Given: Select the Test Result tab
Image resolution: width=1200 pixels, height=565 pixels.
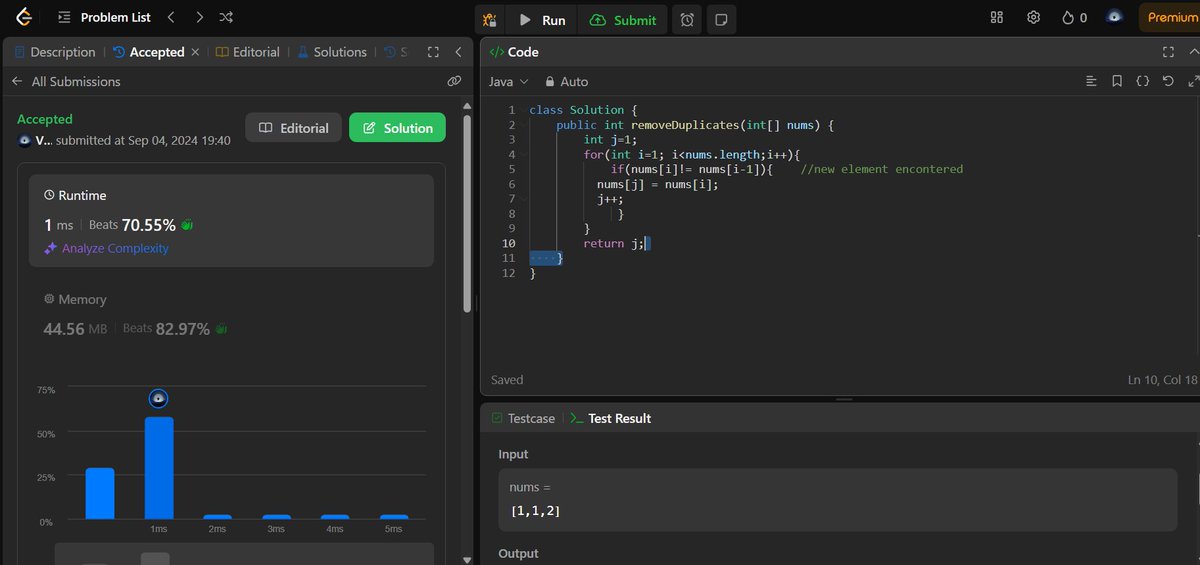Looking at the screenshot, I should click(610, 418).
